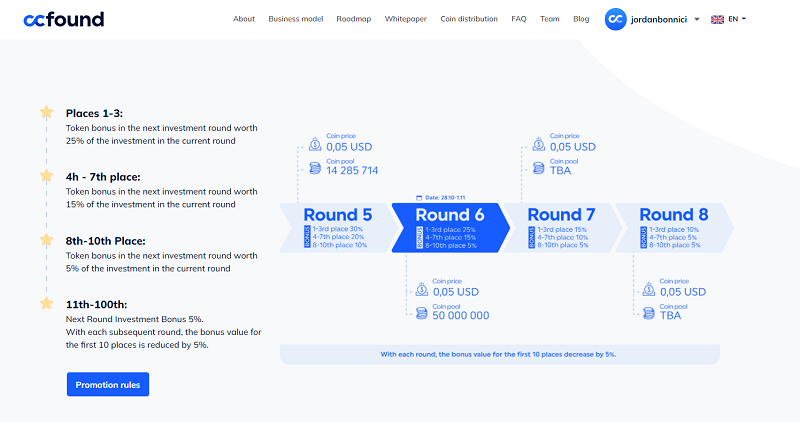Open the Blog link

click(x=581, y=19)
